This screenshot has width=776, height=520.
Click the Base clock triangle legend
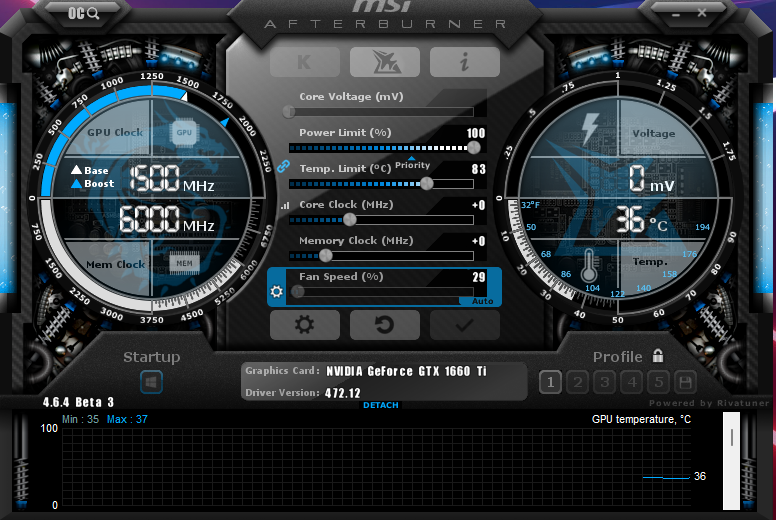tap(90, 170)
